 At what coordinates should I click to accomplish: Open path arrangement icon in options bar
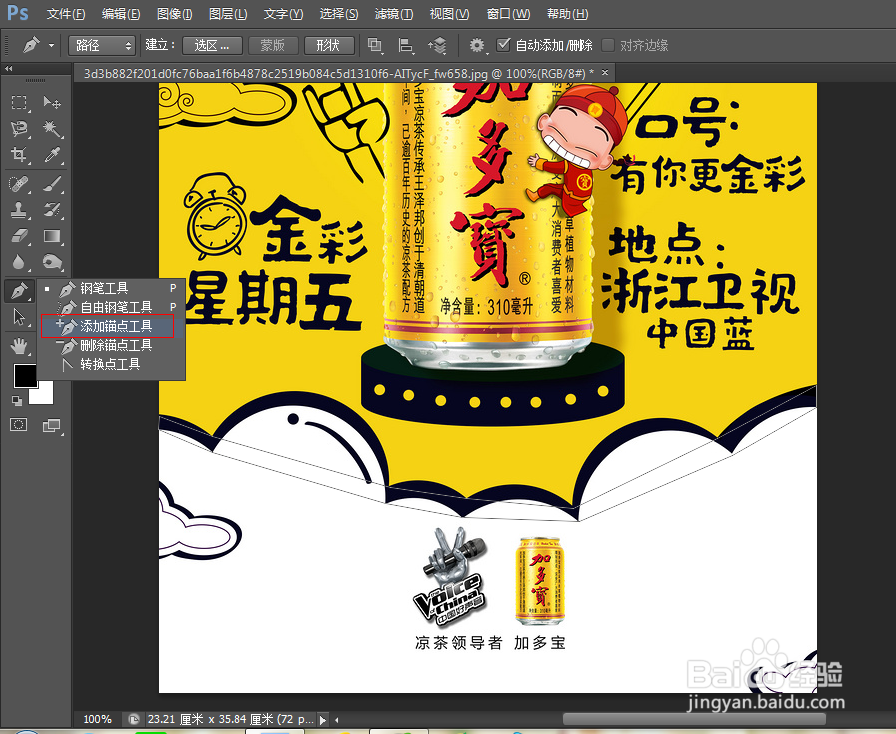pos(437,45)
